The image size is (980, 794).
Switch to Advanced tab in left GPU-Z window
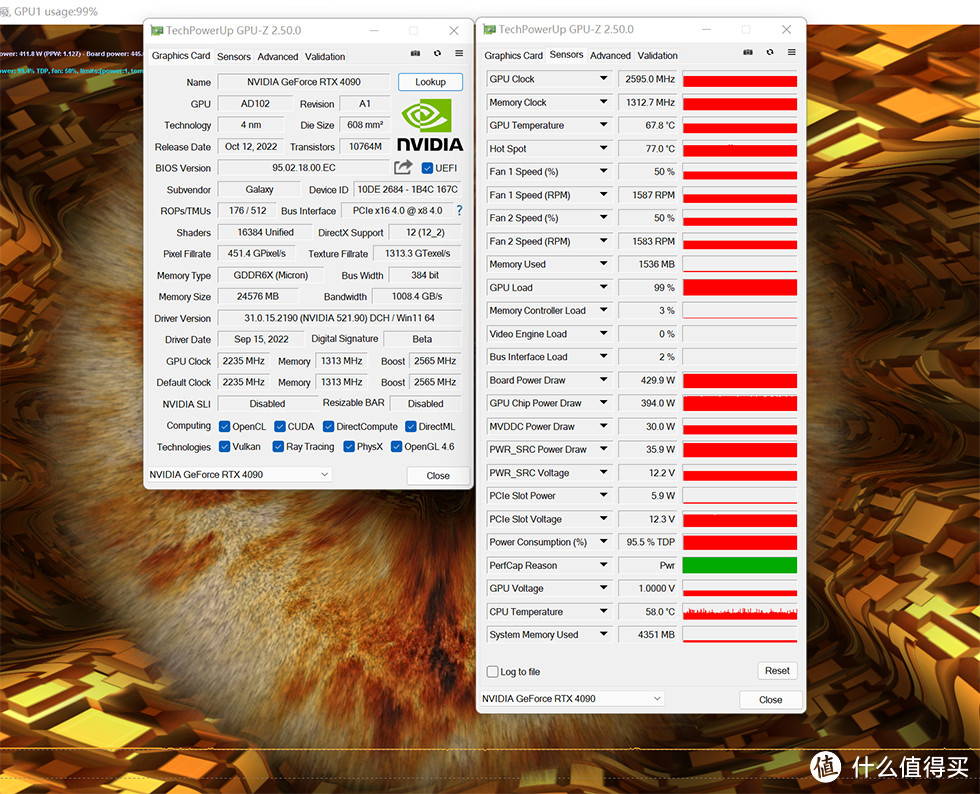pos(278,56)
